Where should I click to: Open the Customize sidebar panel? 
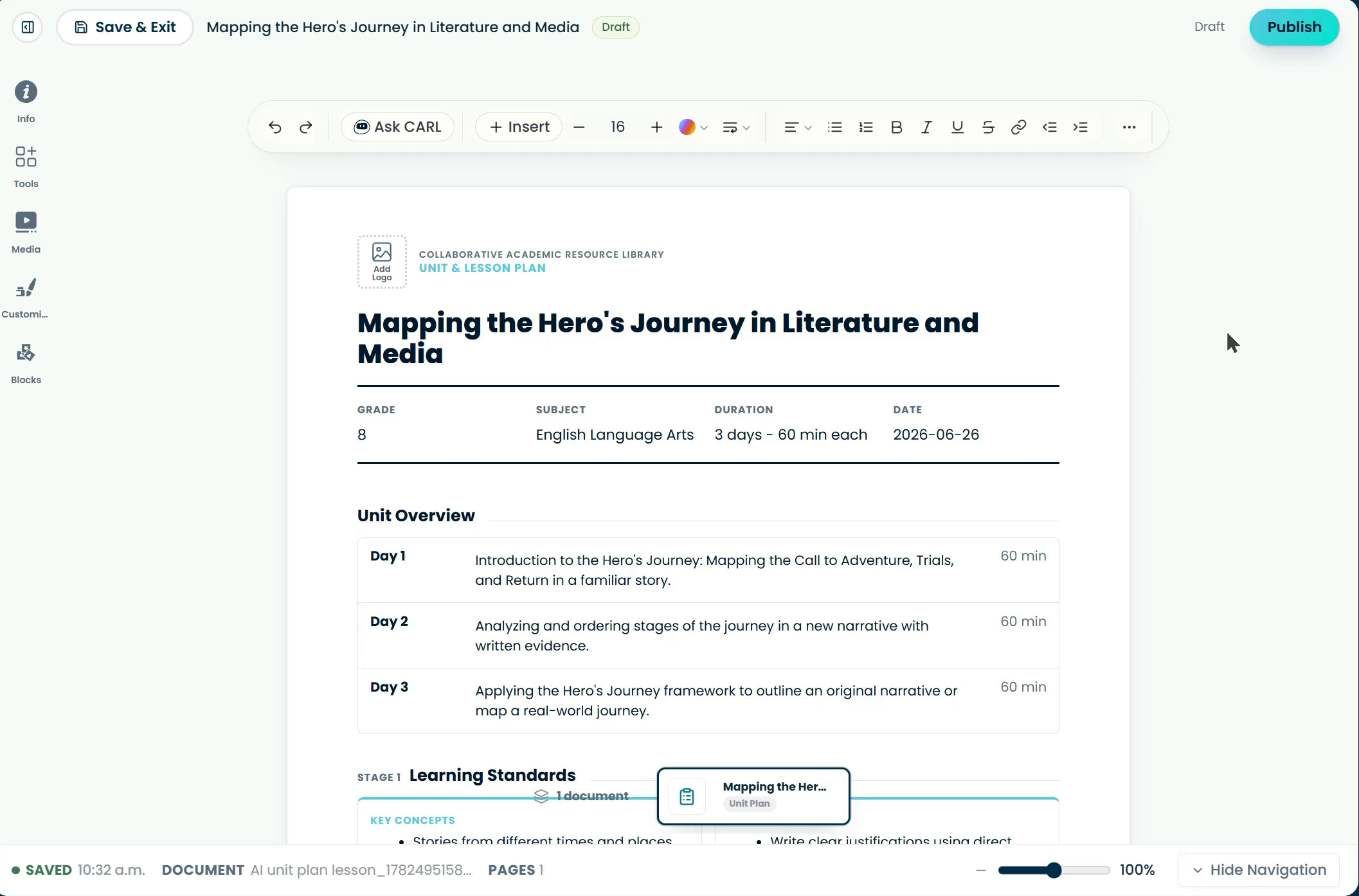coord(26,298)
